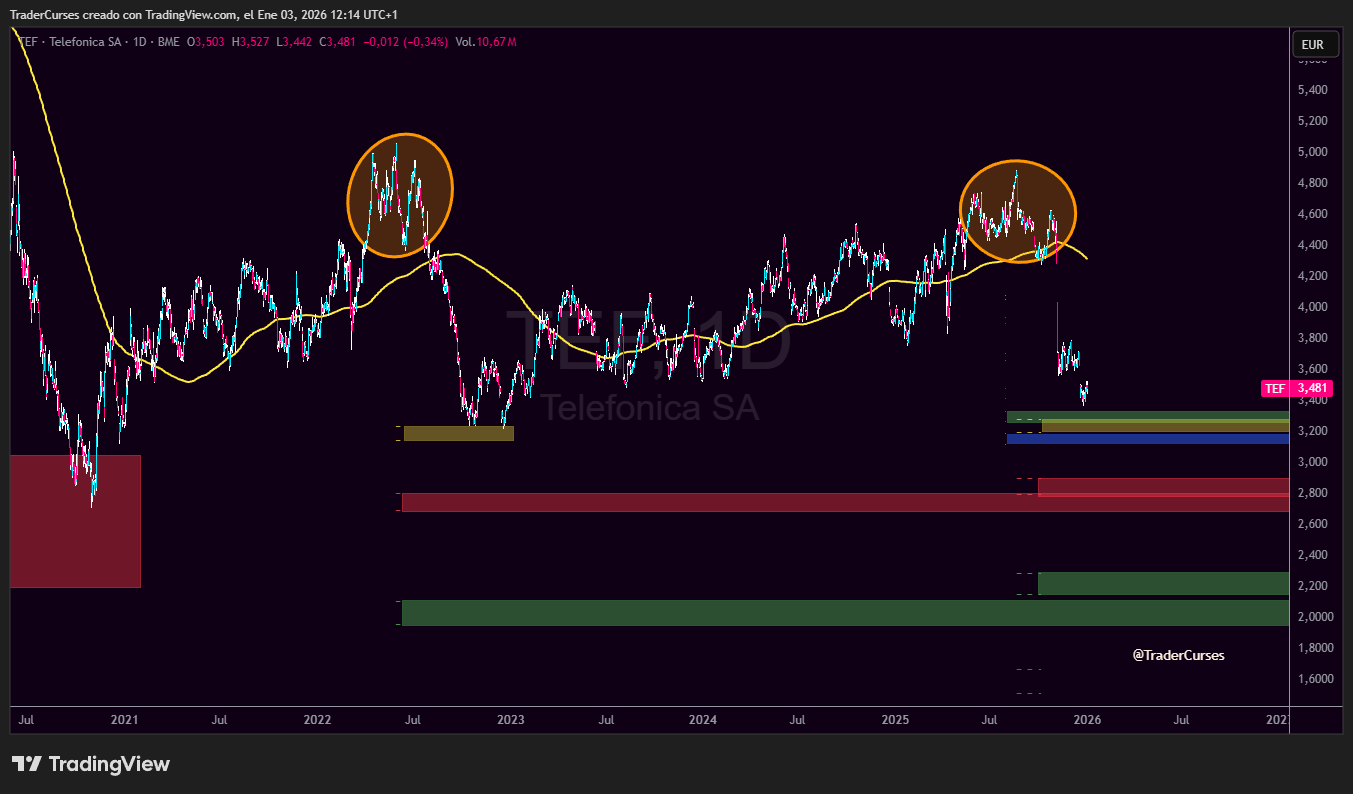Click the 2023 label on time axis

click(x=510, y=719)
